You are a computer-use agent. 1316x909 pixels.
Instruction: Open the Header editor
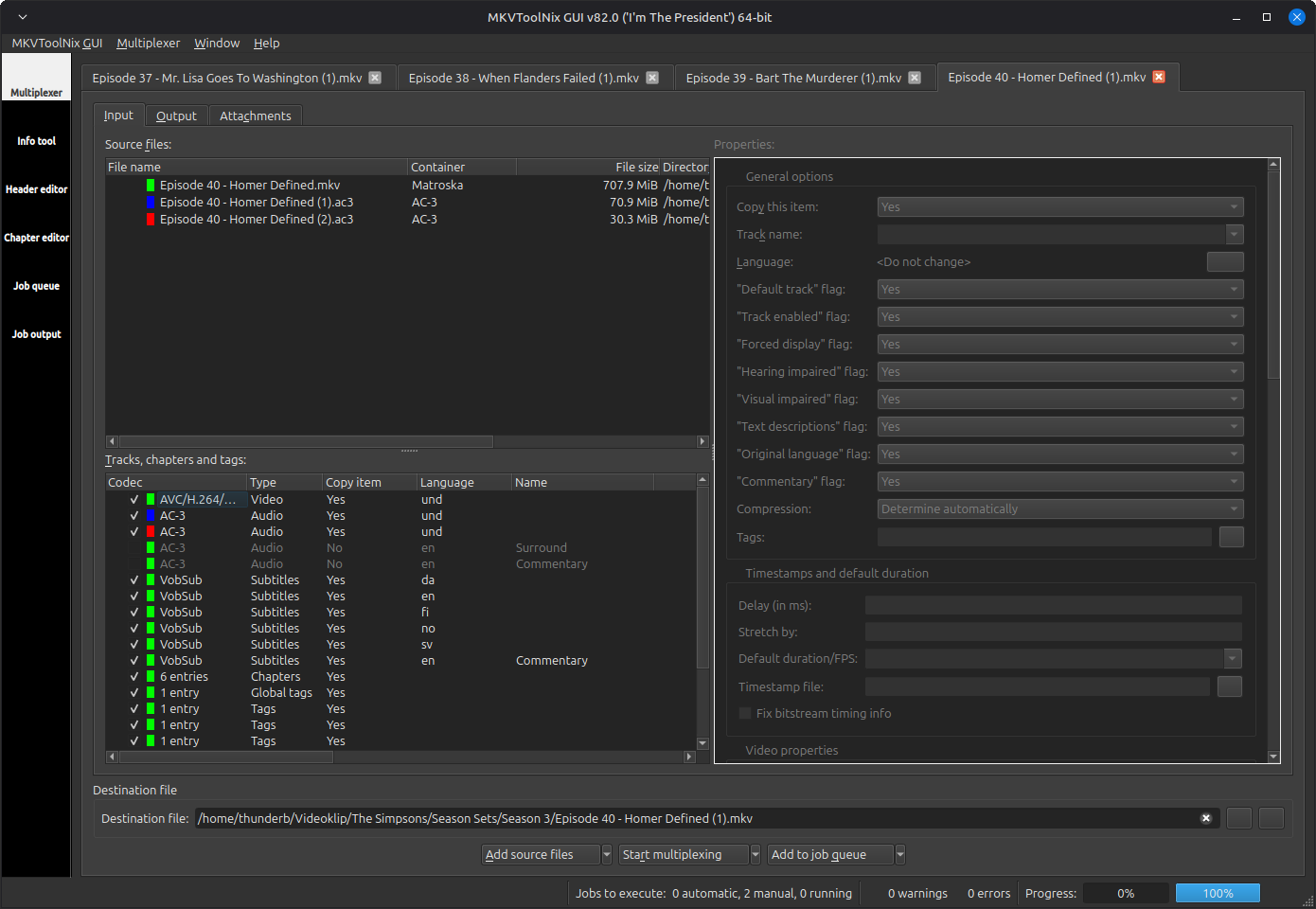coord(36,189)
